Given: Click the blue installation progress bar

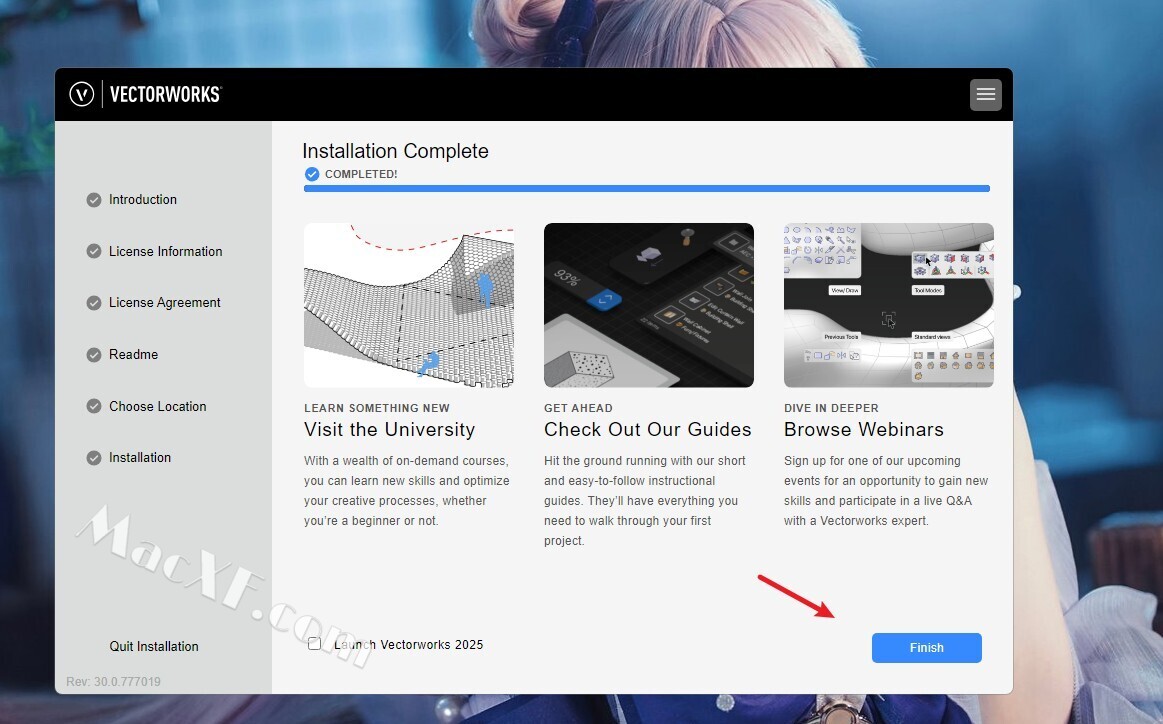Looking at the screenshot, I should pos(647,188).
